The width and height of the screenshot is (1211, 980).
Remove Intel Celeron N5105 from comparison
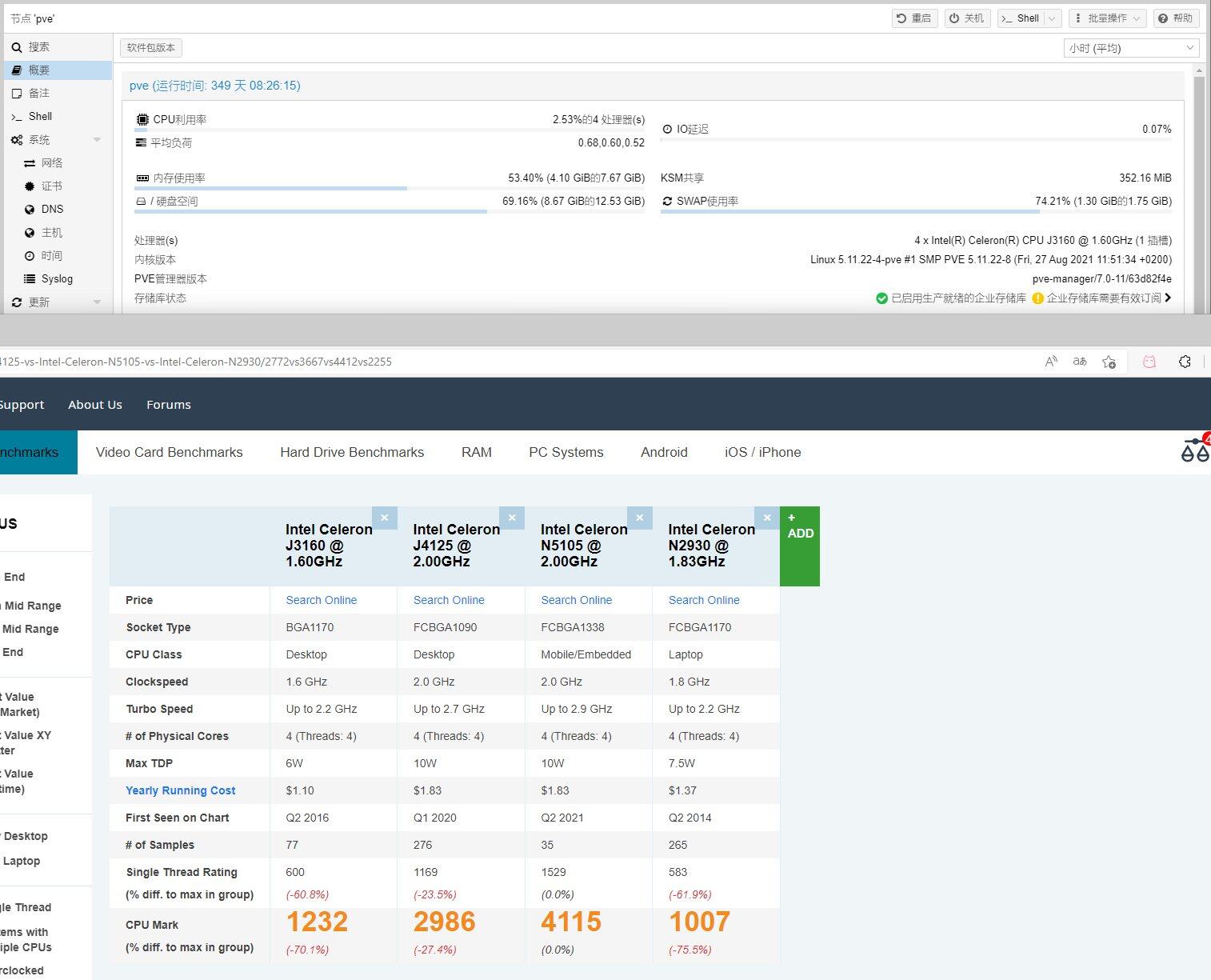tap(639, 518)
